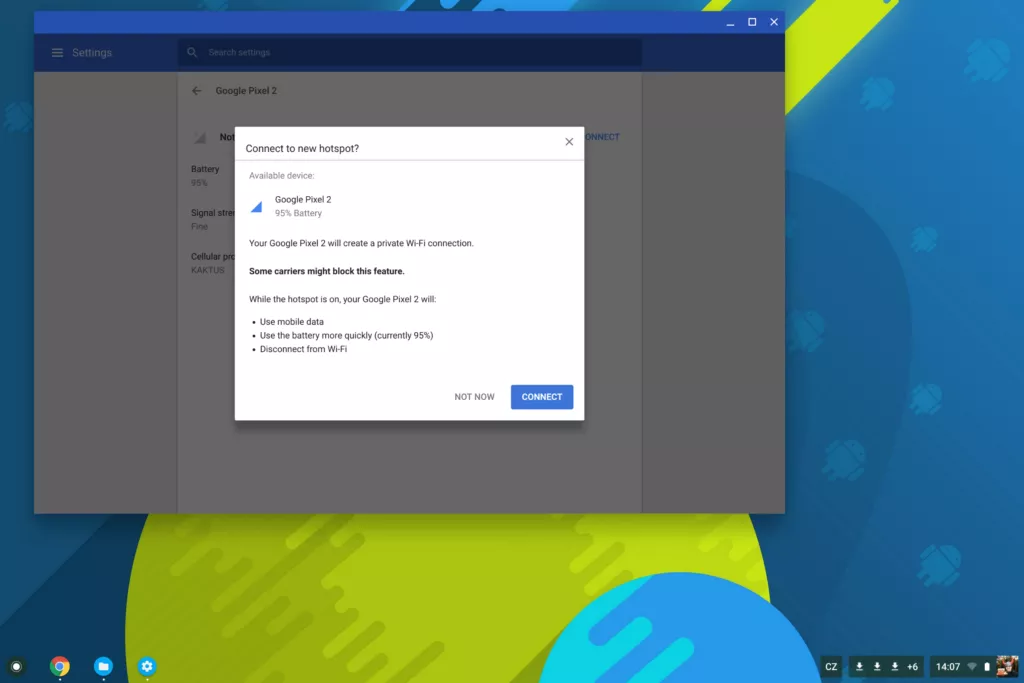Click the Battery label on the settings page
Image resolution: width=1024 pixels, height=683 pixels.
click(x=205, y=169)
